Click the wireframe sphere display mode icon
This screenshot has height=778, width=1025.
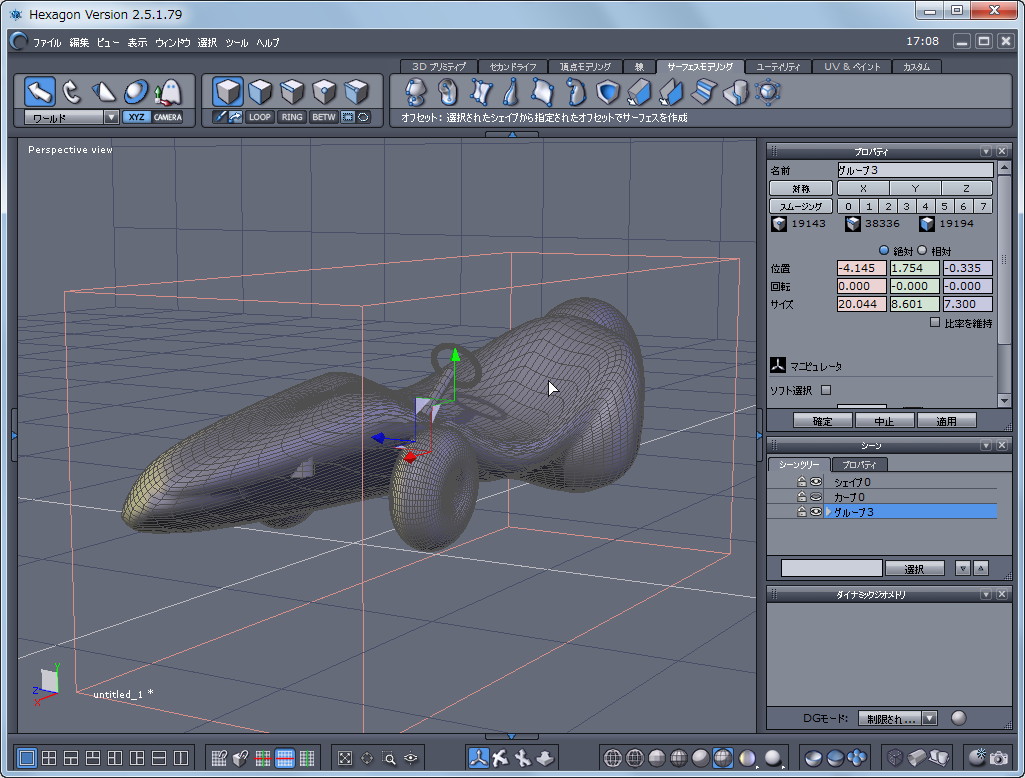613,757
